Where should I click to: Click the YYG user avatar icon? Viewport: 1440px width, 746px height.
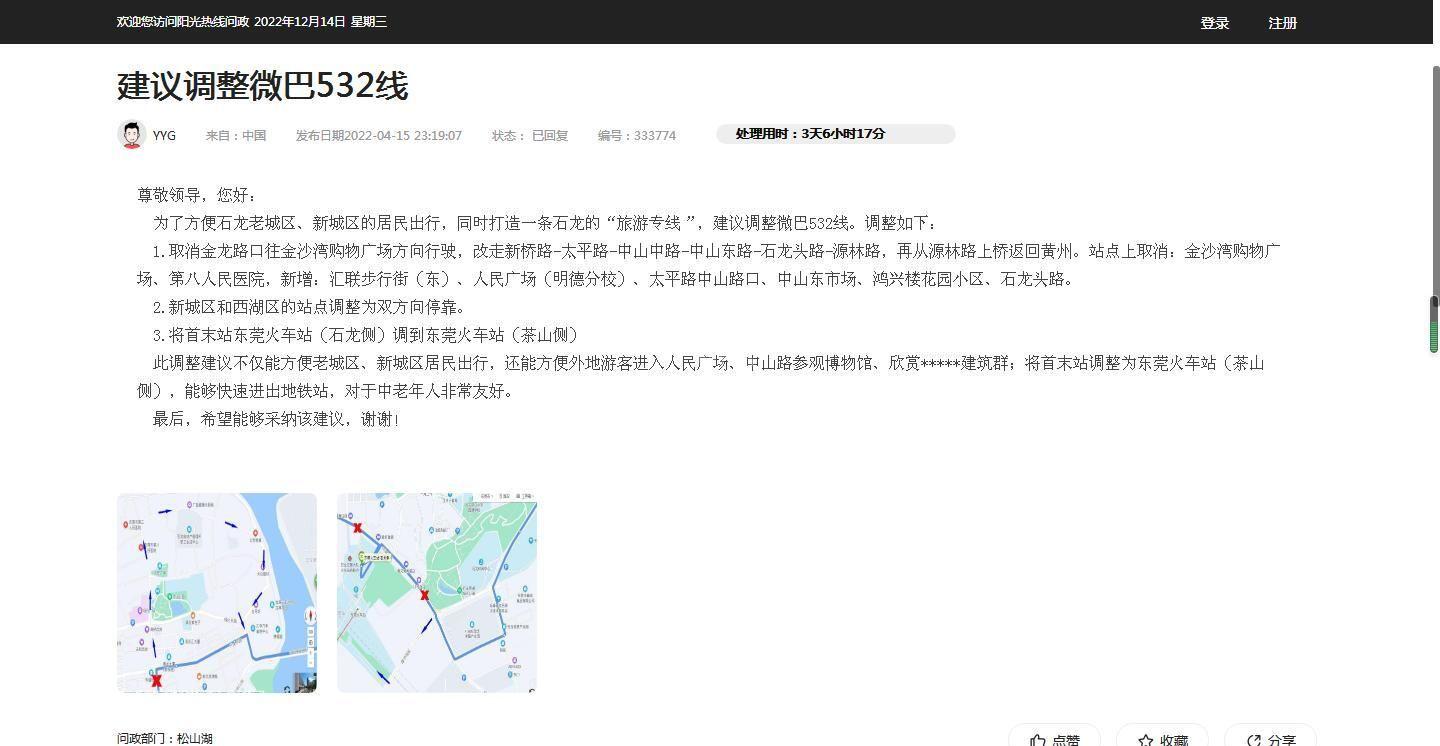pos(131,135)
